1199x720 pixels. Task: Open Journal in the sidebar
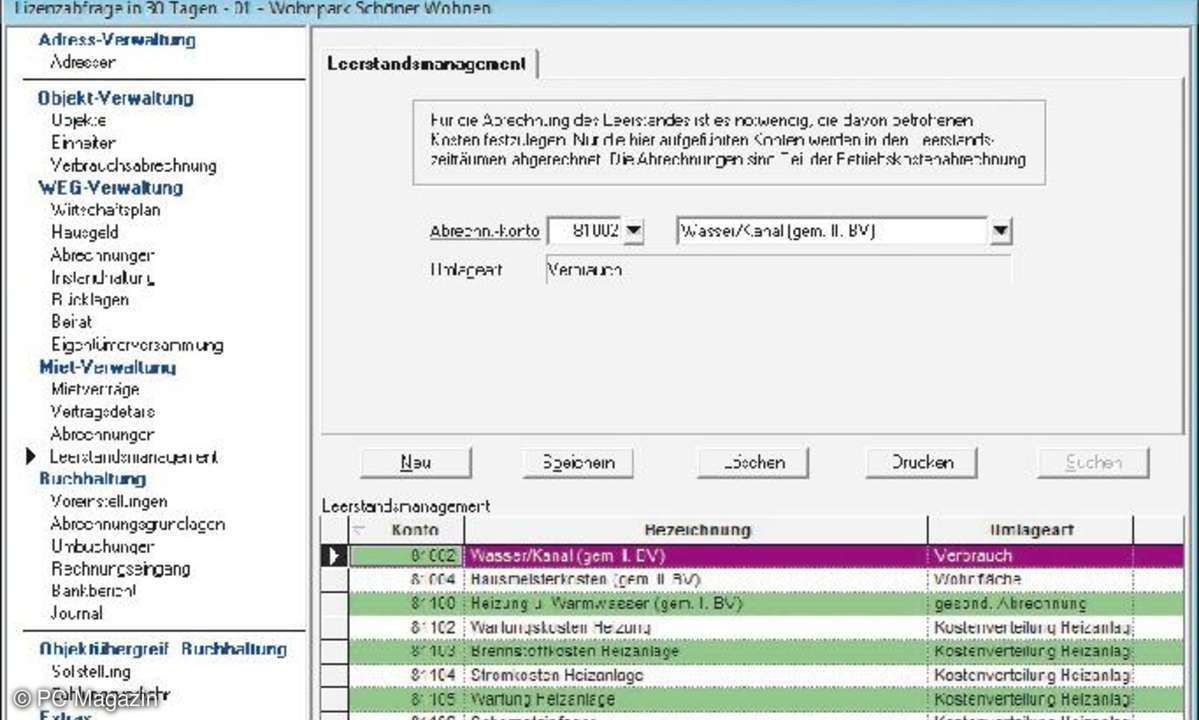tap(76, 613)
